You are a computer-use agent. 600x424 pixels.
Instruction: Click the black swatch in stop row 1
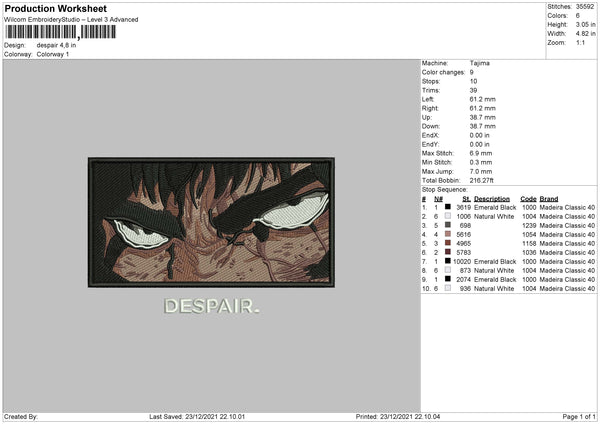pos(448,207)
